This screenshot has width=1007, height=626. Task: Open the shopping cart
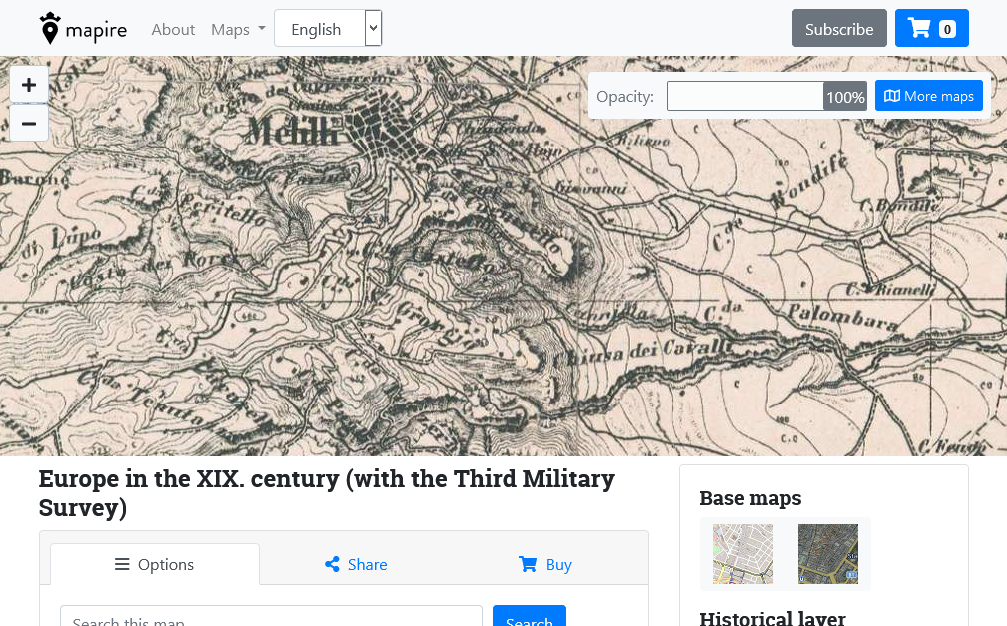tap(931, 29)
